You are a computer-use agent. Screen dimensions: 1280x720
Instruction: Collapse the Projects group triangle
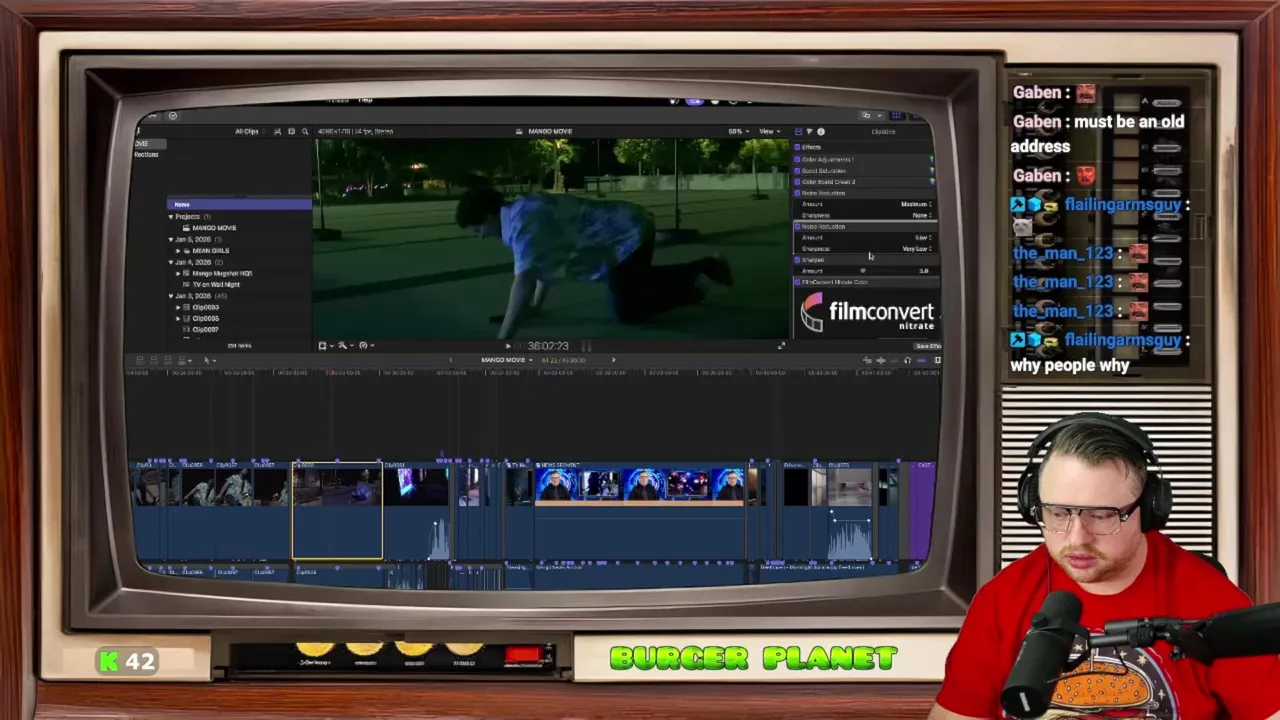tap(171, 217)
